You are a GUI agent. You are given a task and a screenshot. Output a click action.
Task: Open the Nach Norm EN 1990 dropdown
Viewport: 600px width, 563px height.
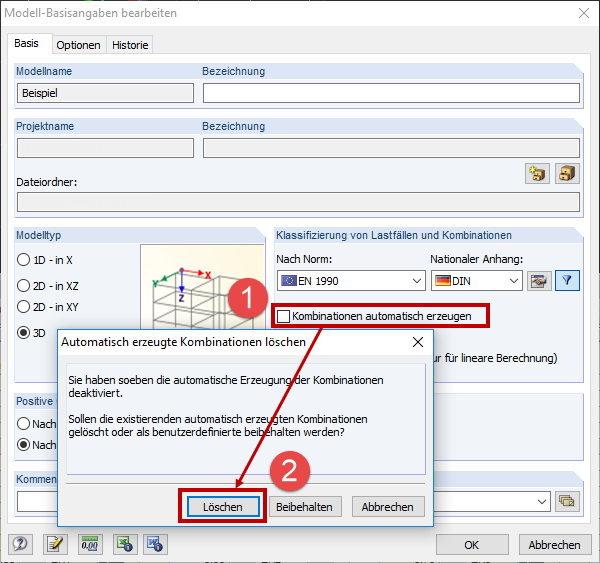[351, 281]
